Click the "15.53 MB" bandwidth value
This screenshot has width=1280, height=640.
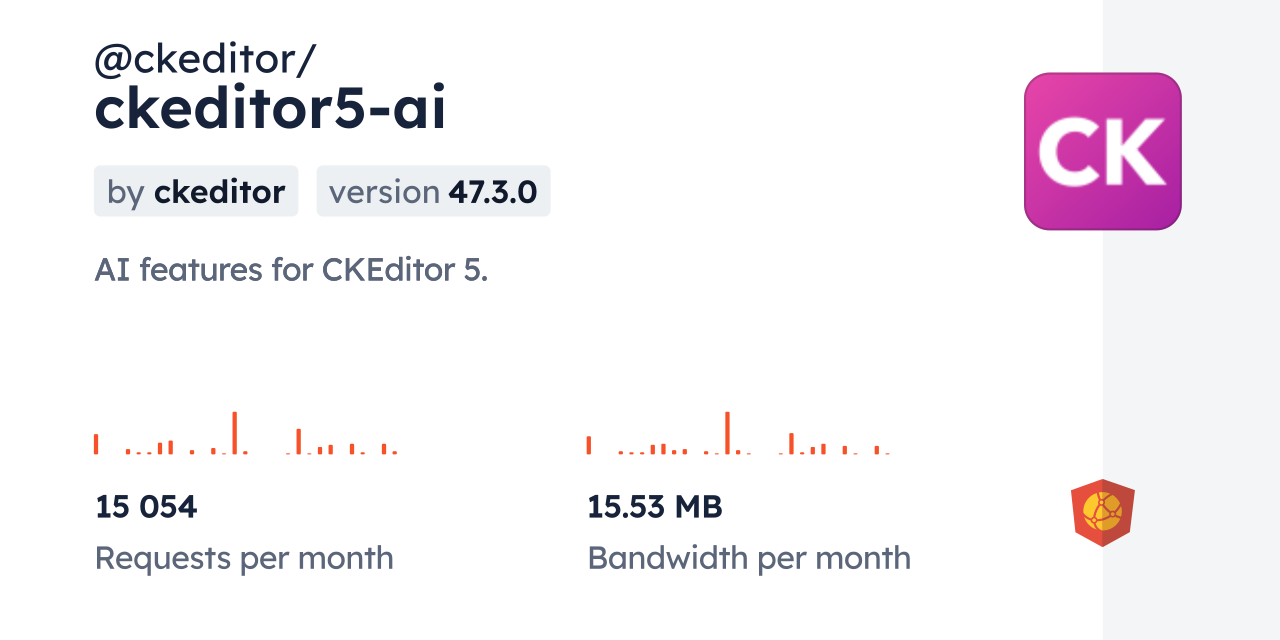click(x=655, y=507)
